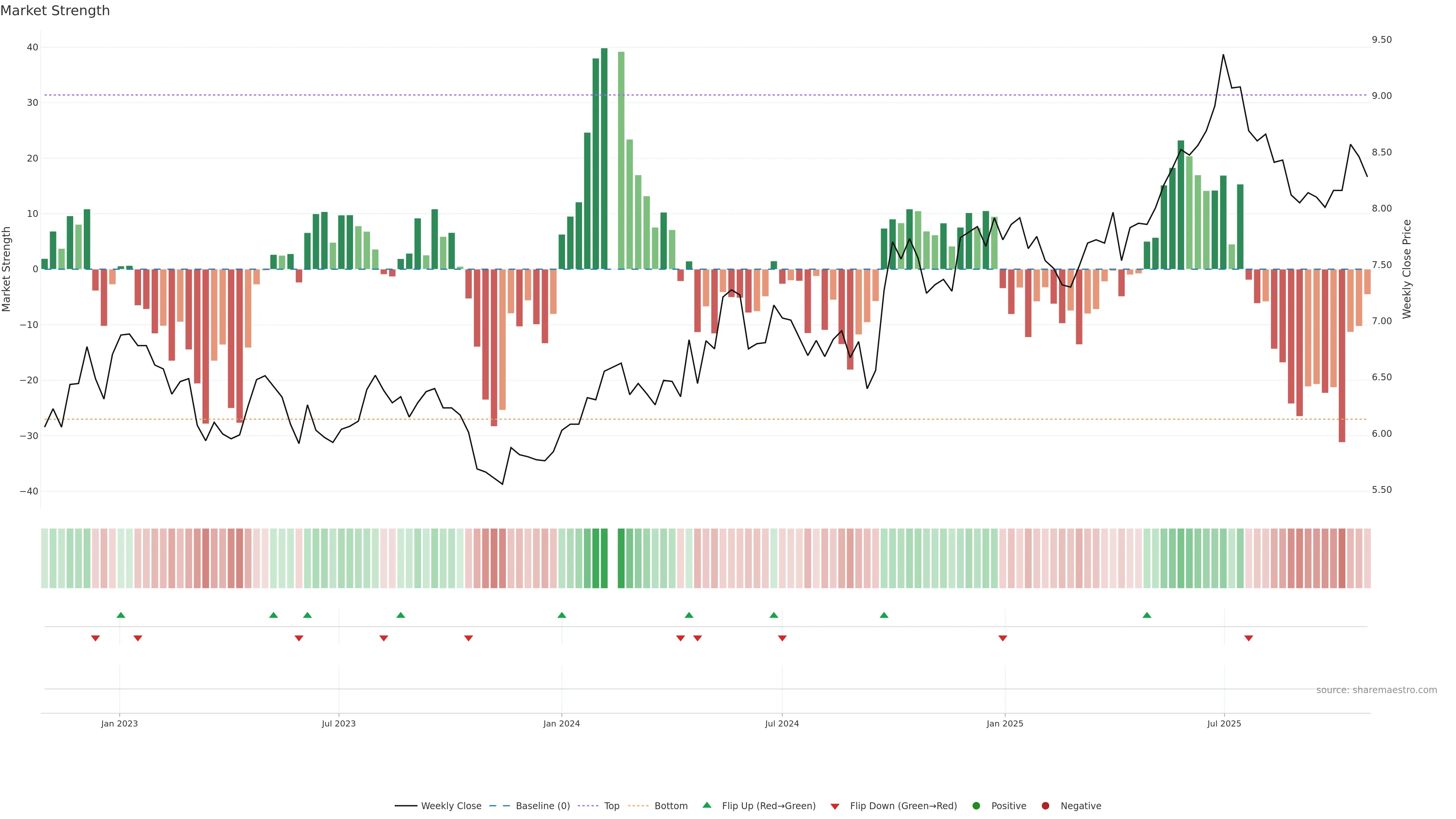Click the Jul 2024 x-axis label
The image size is (1456, 819).
pos(782,723)
